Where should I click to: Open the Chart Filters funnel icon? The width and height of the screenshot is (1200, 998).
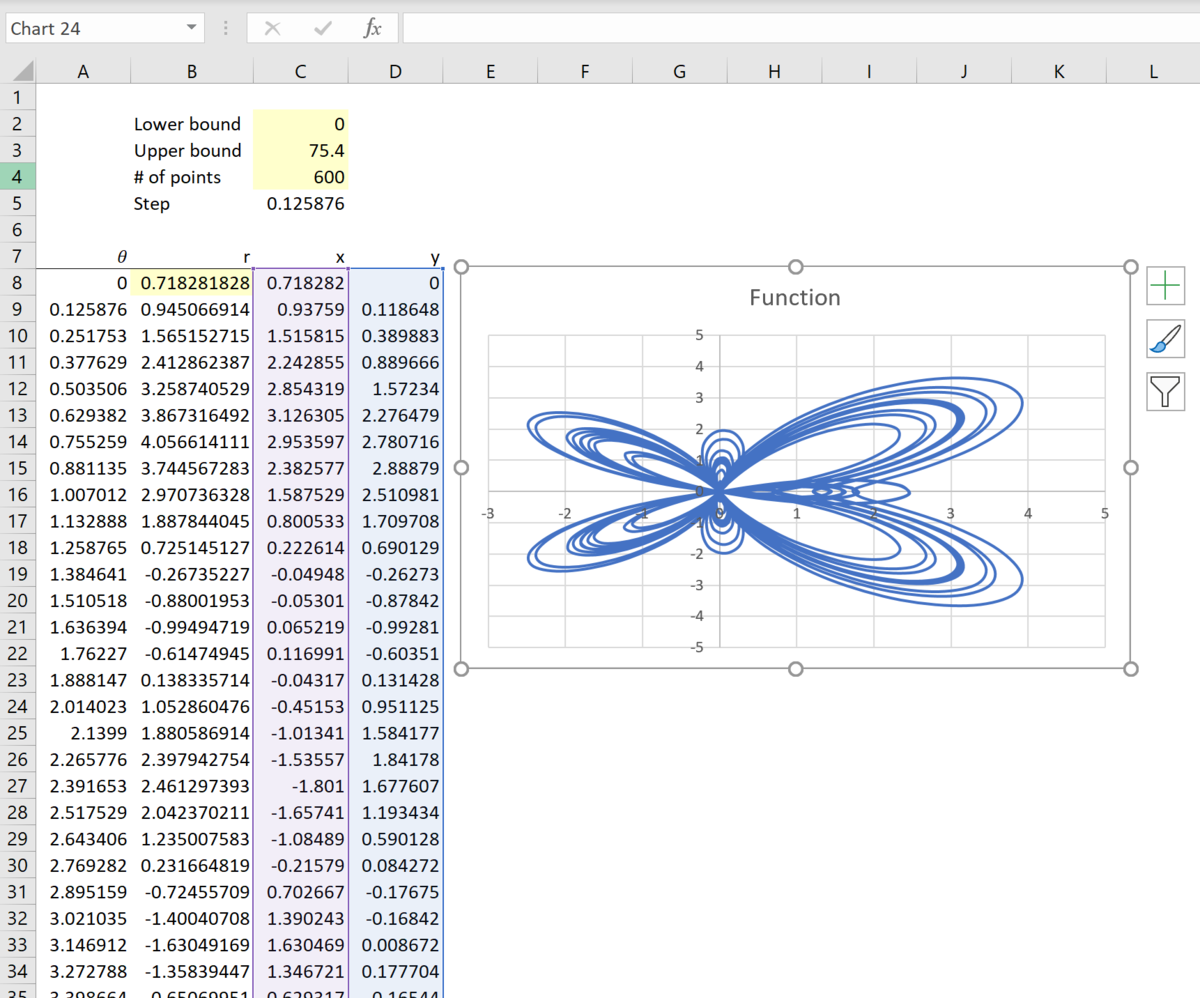coord(1166,391)
